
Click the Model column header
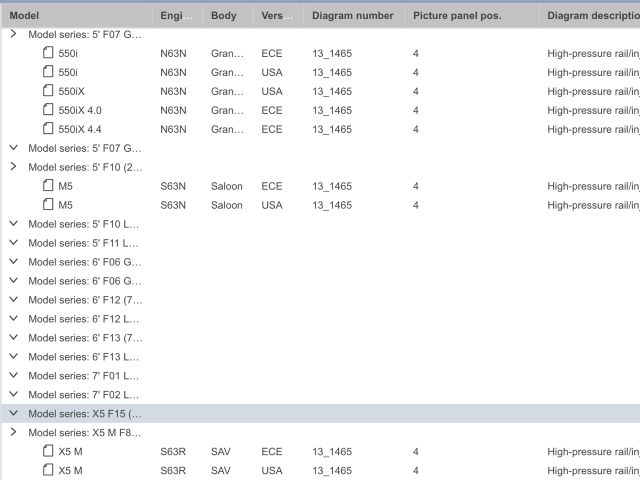24,16
